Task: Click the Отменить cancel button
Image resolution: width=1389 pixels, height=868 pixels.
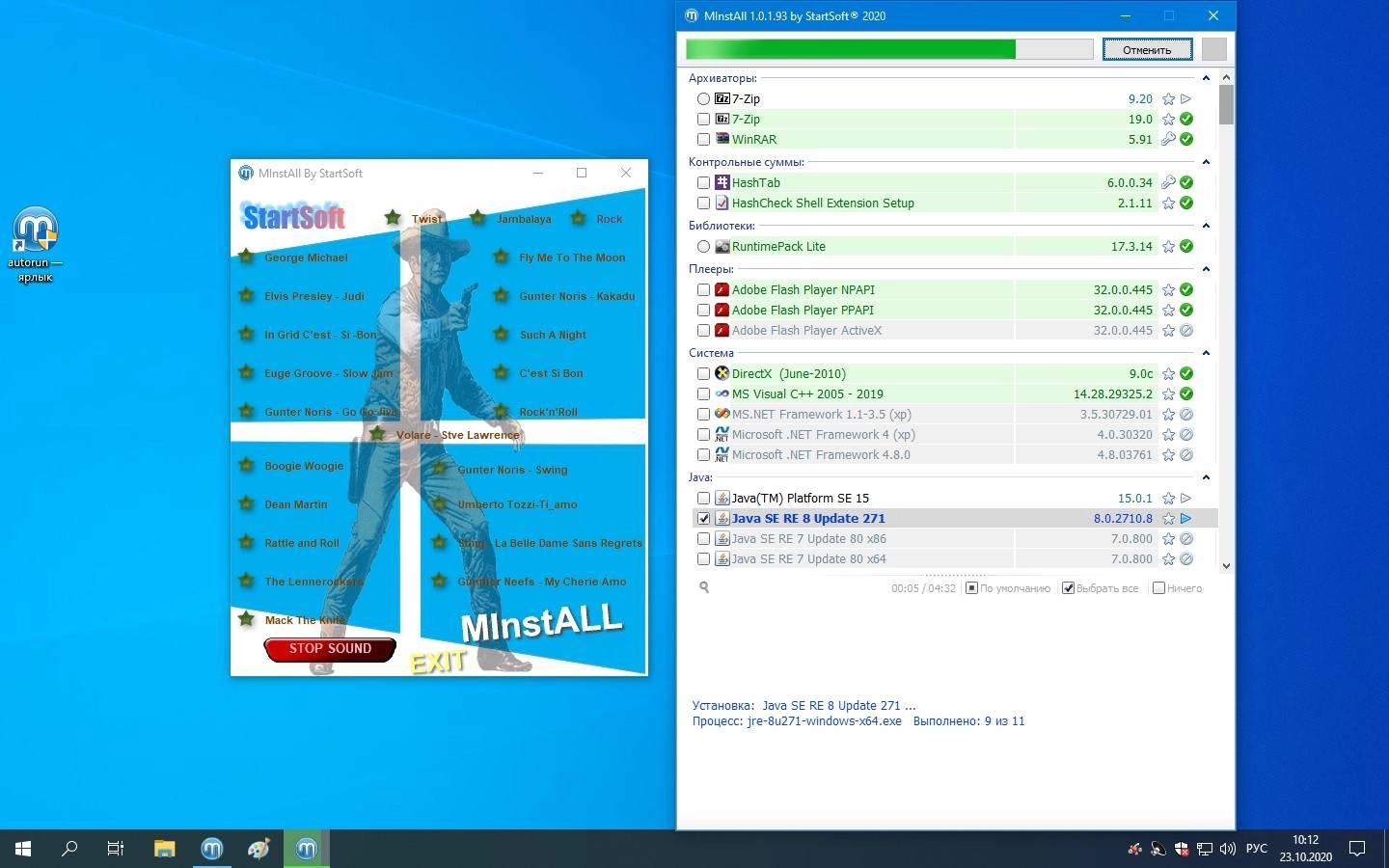Action: click(1147, 49)
